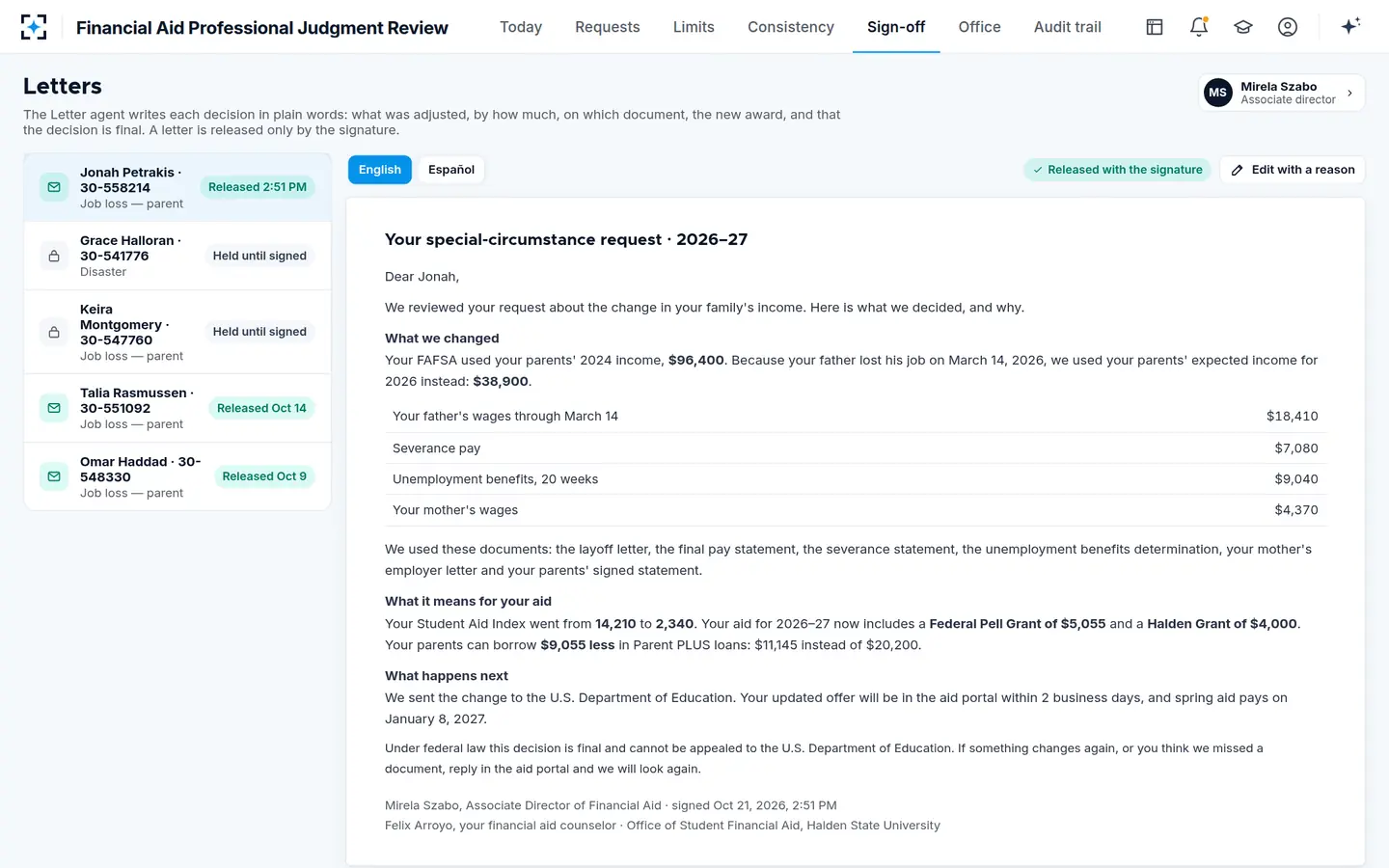Open the user account circle icon
1389x868 pixels.
click(x=1288, y=27)
